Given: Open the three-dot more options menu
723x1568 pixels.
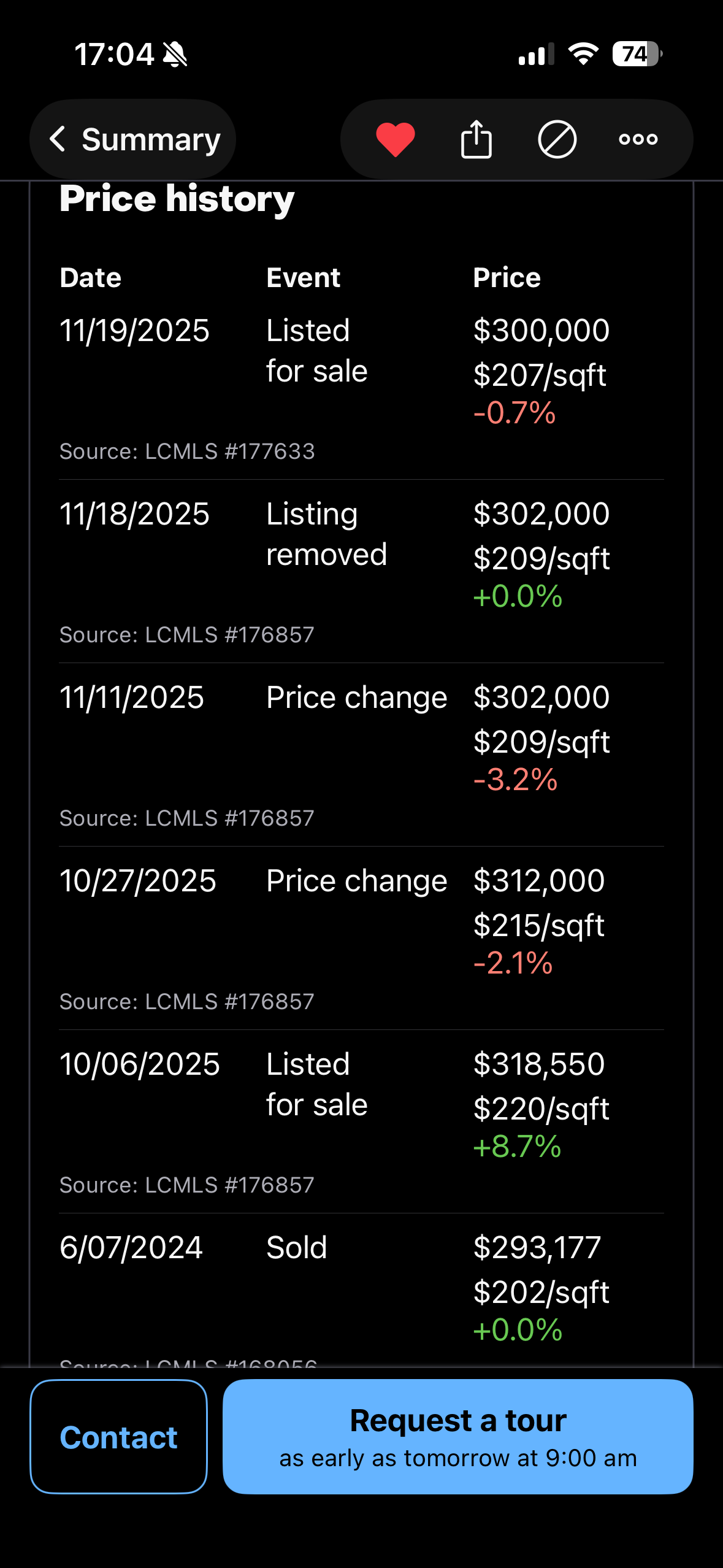Looking at the screenshot, I should pyautogui.click(x=638, y=139).
